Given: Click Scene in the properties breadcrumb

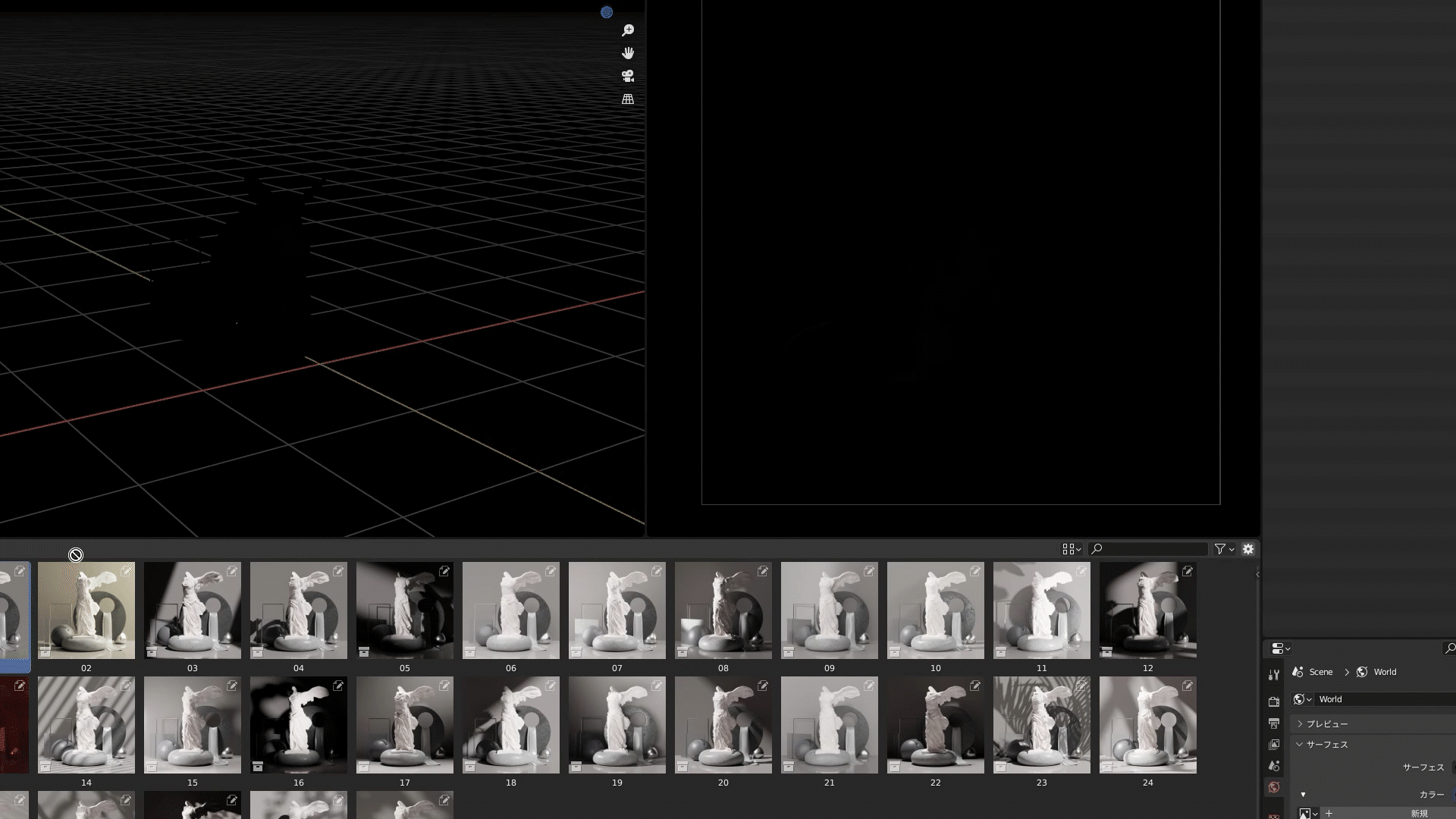Looking at the screenshot, I should click(1320, 672).
